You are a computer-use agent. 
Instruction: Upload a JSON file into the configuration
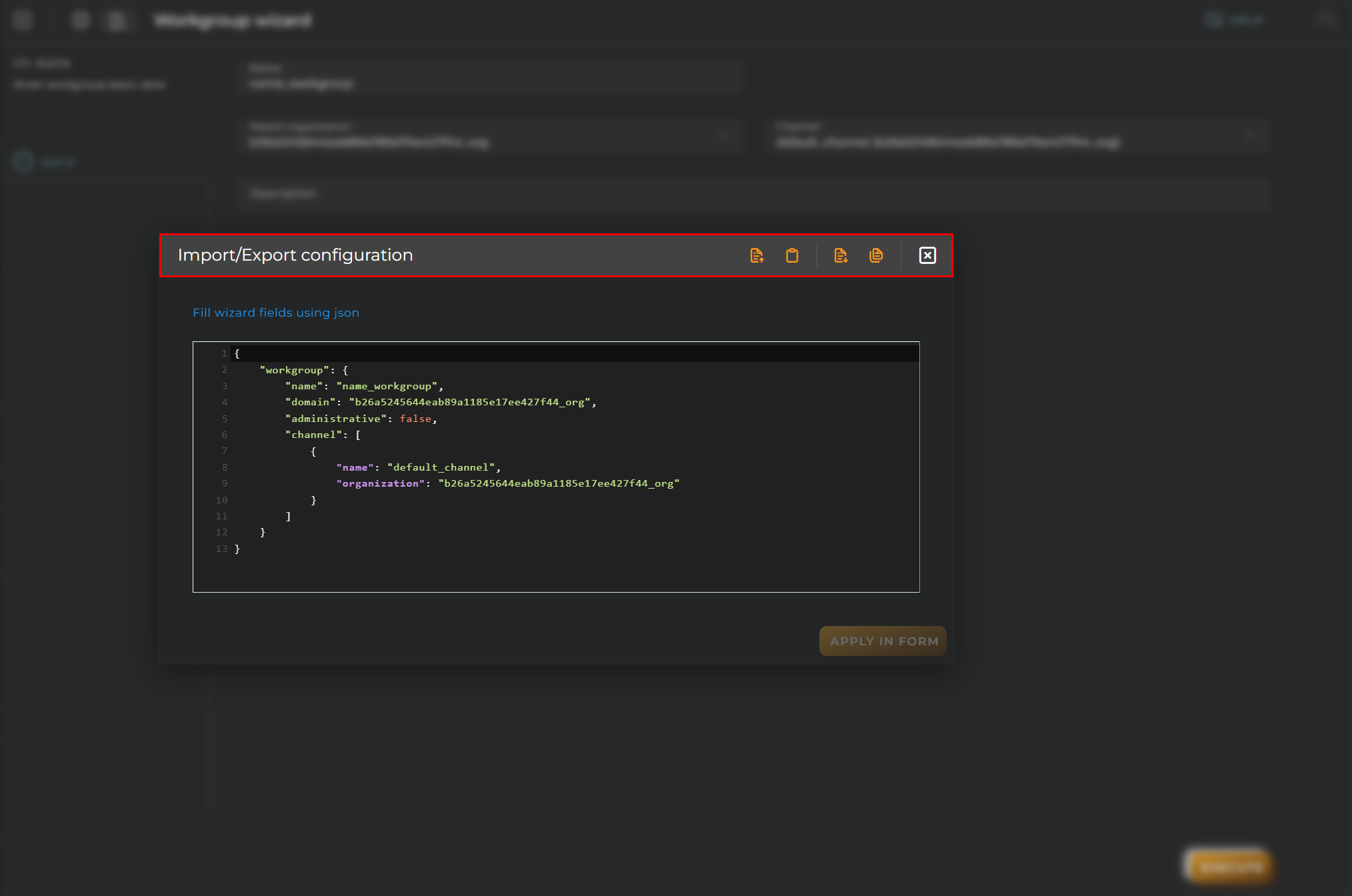point(757,255)
